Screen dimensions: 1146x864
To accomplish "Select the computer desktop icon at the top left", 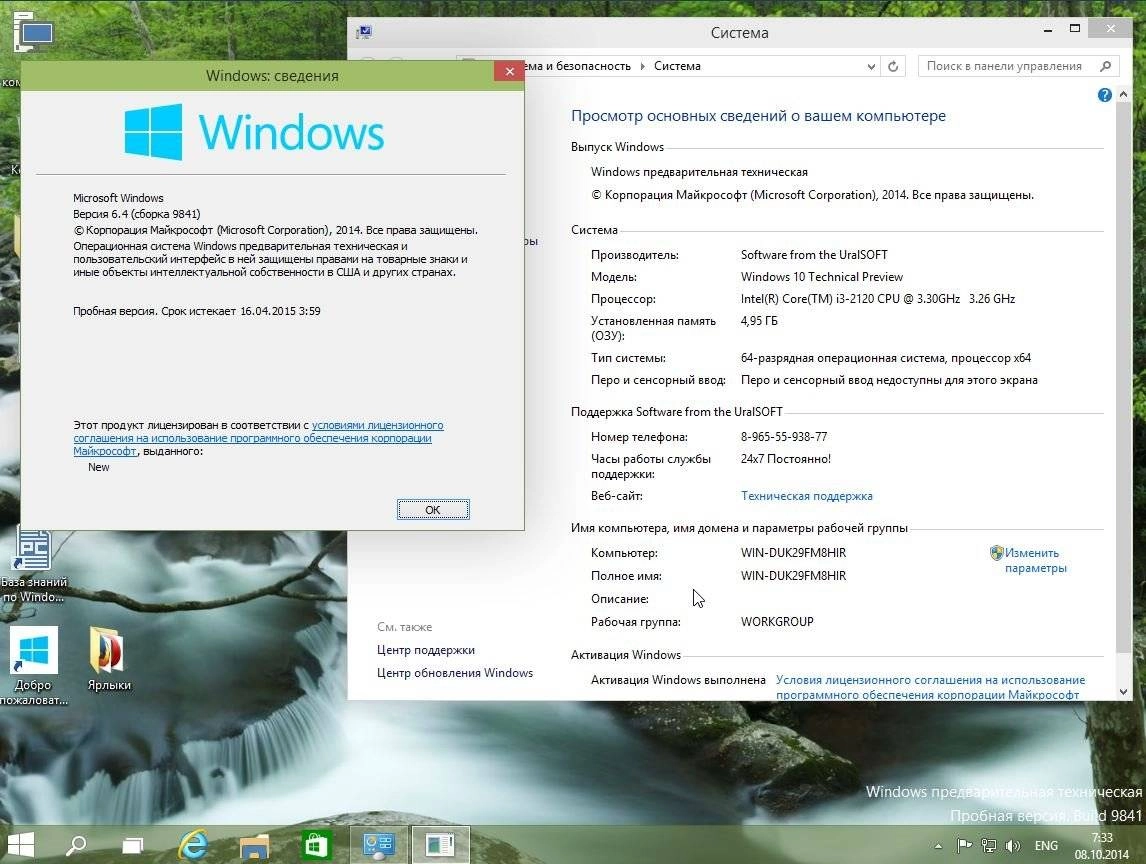I will tap(32, 33).
